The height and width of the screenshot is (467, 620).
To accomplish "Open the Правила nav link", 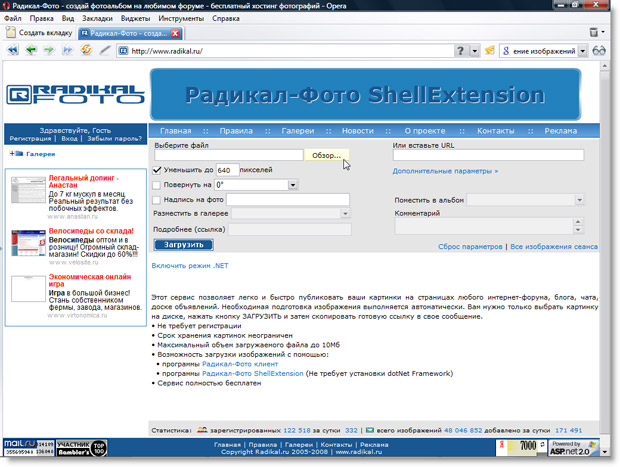I will click(236, 131).
